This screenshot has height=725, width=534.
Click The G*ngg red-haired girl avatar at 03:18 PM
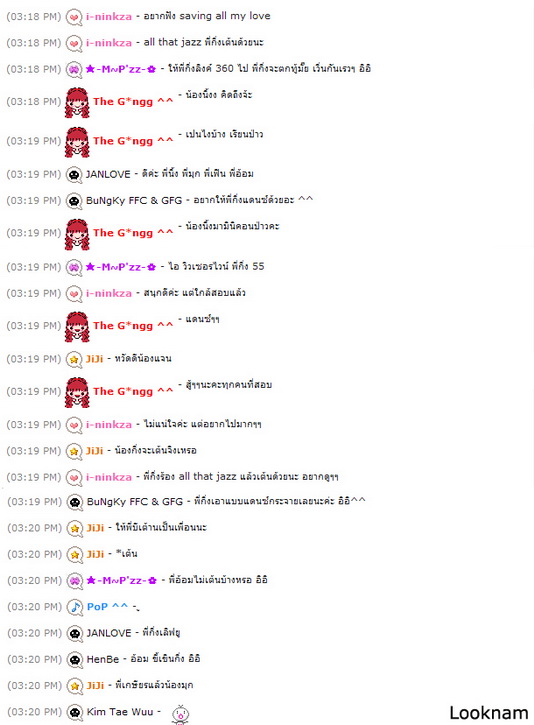77,102
